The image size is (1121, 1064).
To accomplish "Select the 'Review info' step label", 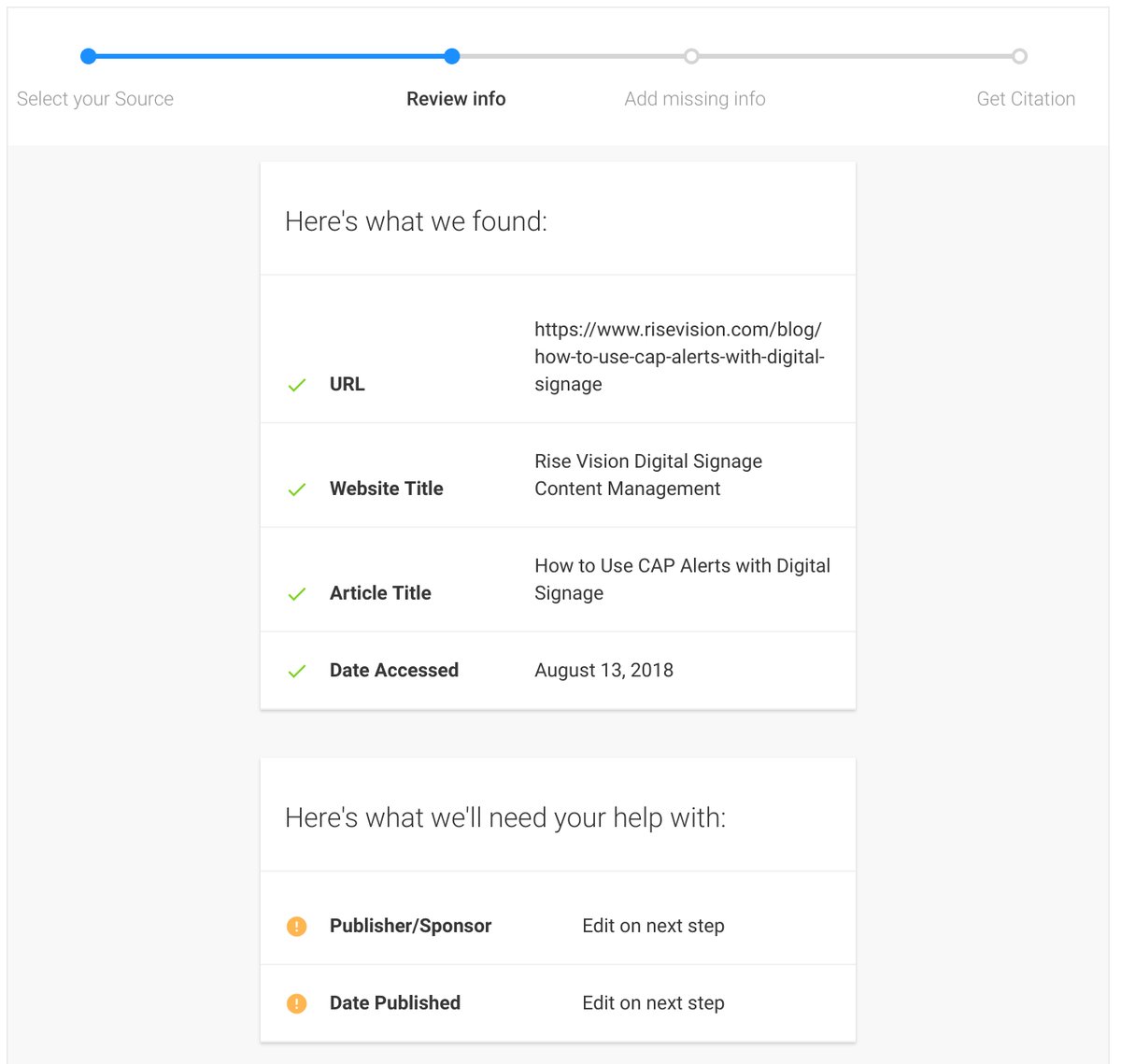I will click(456, 99).
